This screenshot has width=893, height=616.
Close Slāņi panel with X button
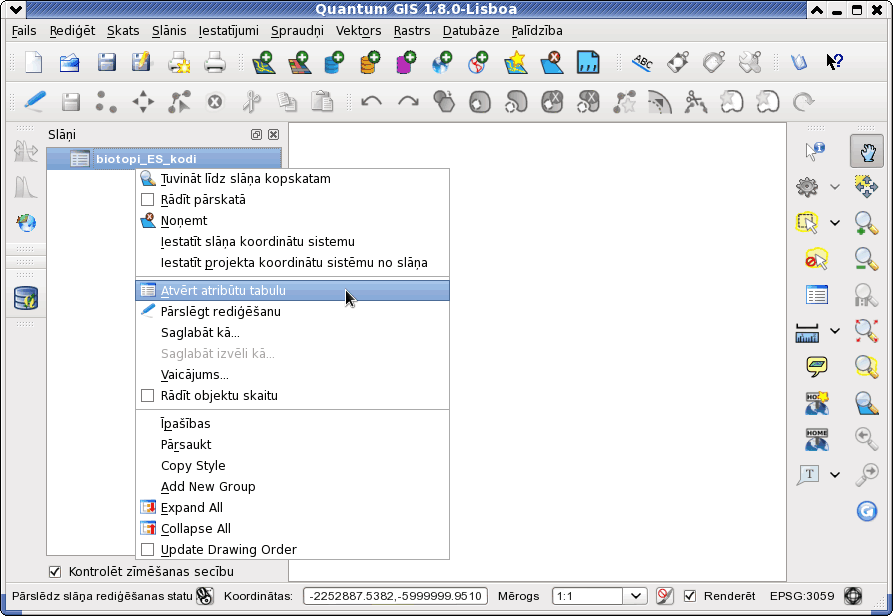coord(274,134)
